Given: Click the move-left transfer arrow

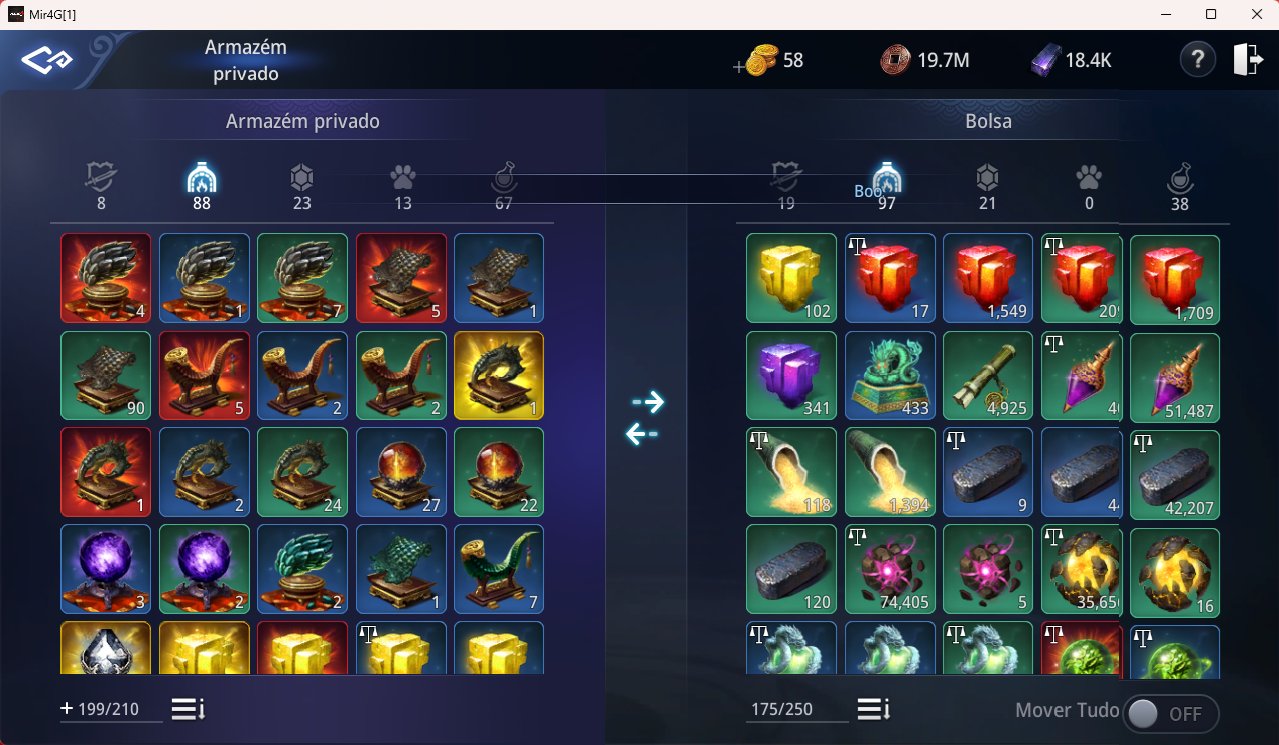Looking at the screenshot, I should click(642, 434).
